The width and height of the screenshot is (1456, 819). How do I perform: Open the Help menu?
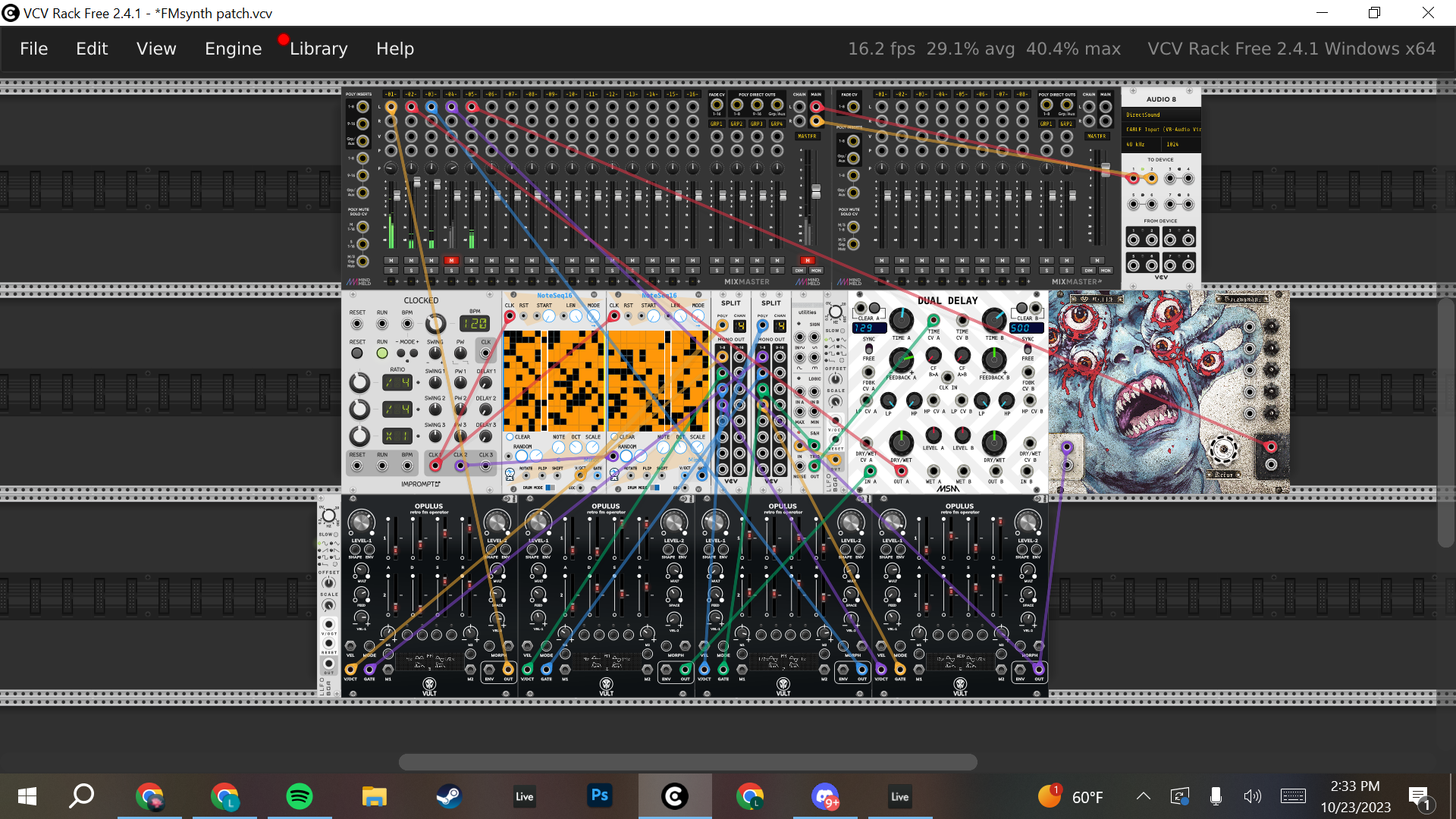coord(395,49)
